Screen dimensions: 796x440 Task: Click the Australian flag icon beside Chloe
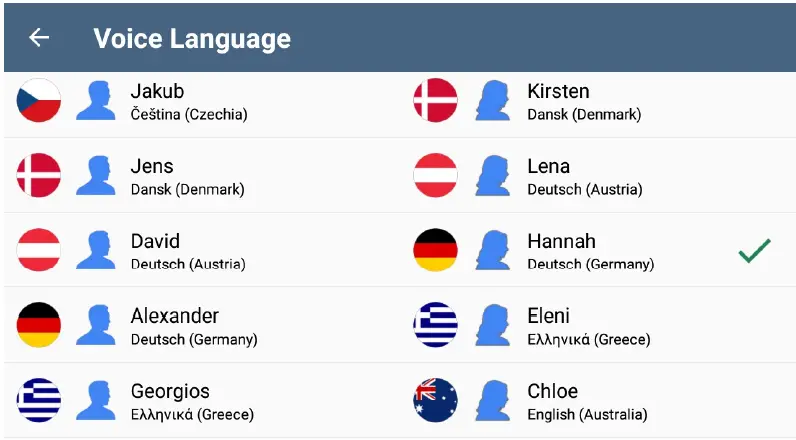[435, 400]
